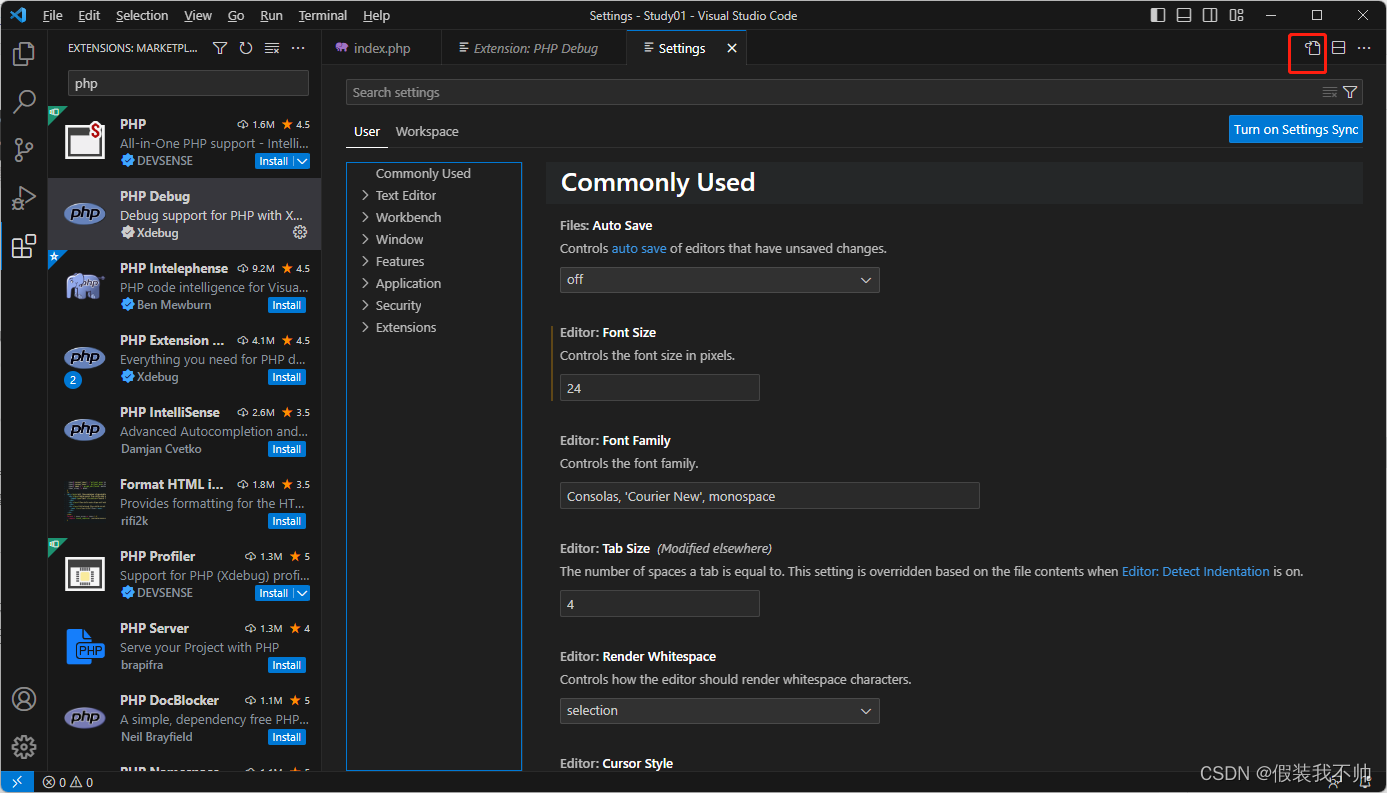Screen dimensions: 1387x793
Task: Open the Run and Debug view
Action: (x=24, y=198)
